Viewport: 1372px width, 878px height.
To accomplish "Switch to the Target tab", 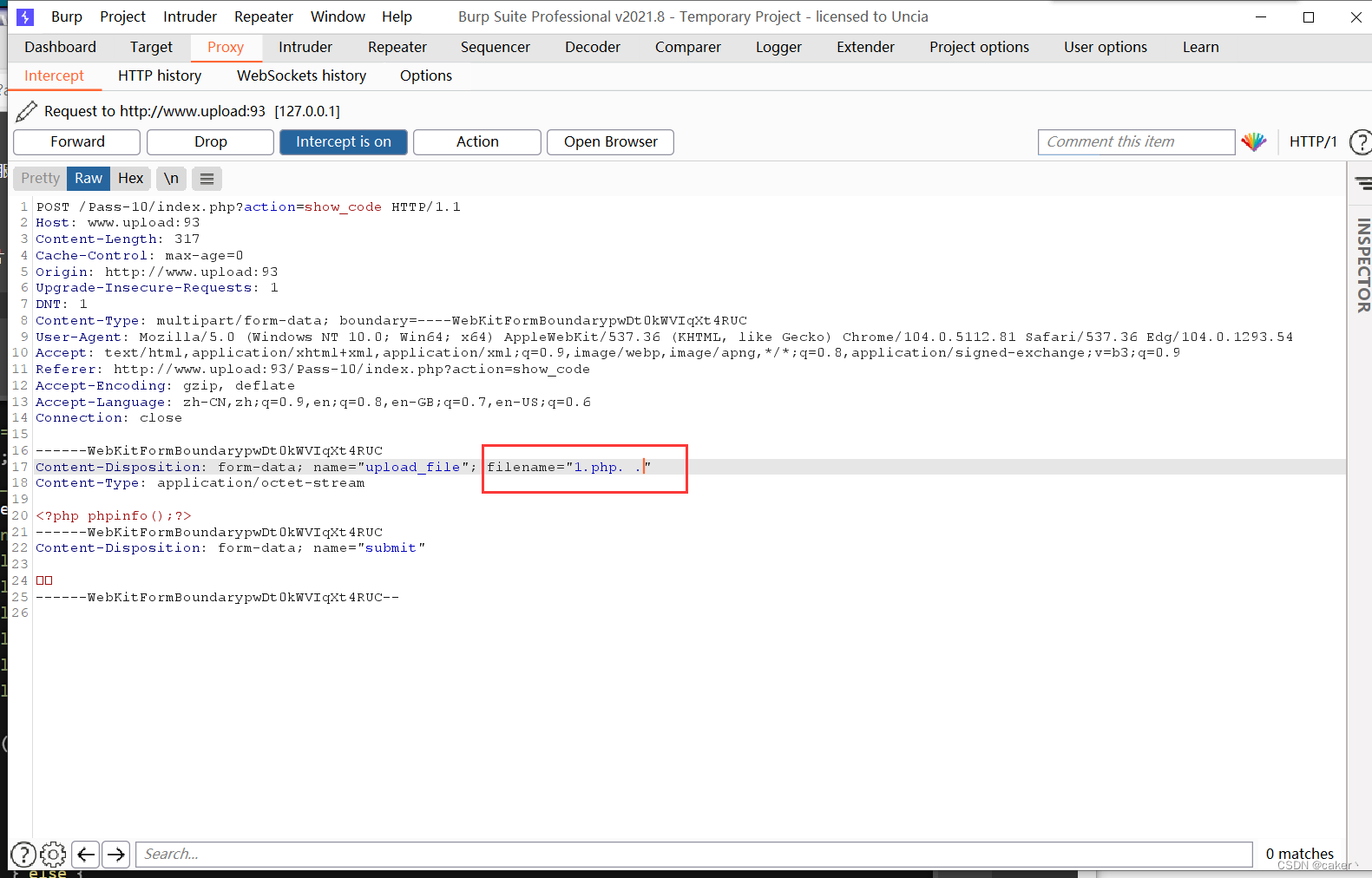I will click(152, 47).
